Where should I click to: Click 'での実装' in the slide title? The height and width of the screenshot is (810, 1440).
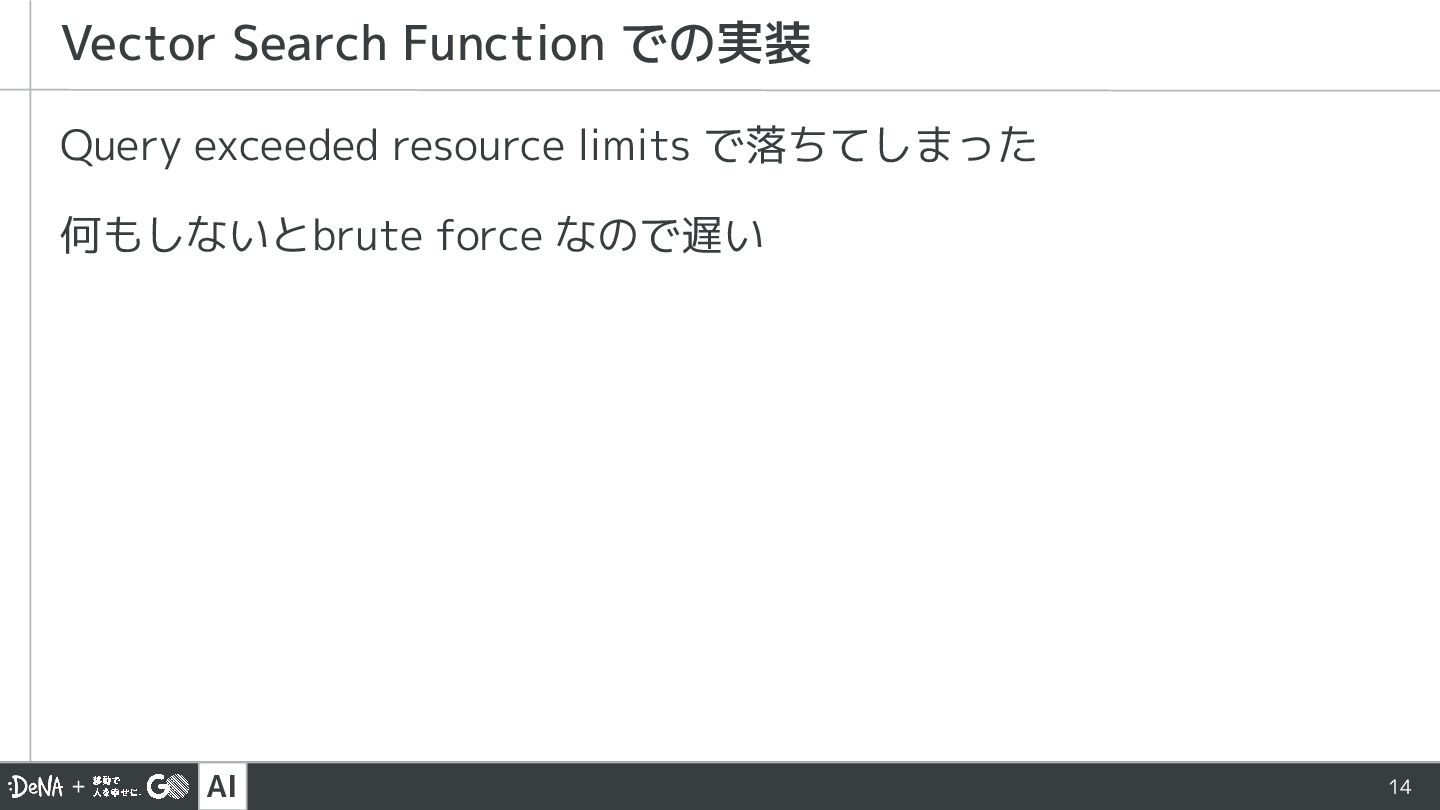pyautogui.click(x=716, y=44)
